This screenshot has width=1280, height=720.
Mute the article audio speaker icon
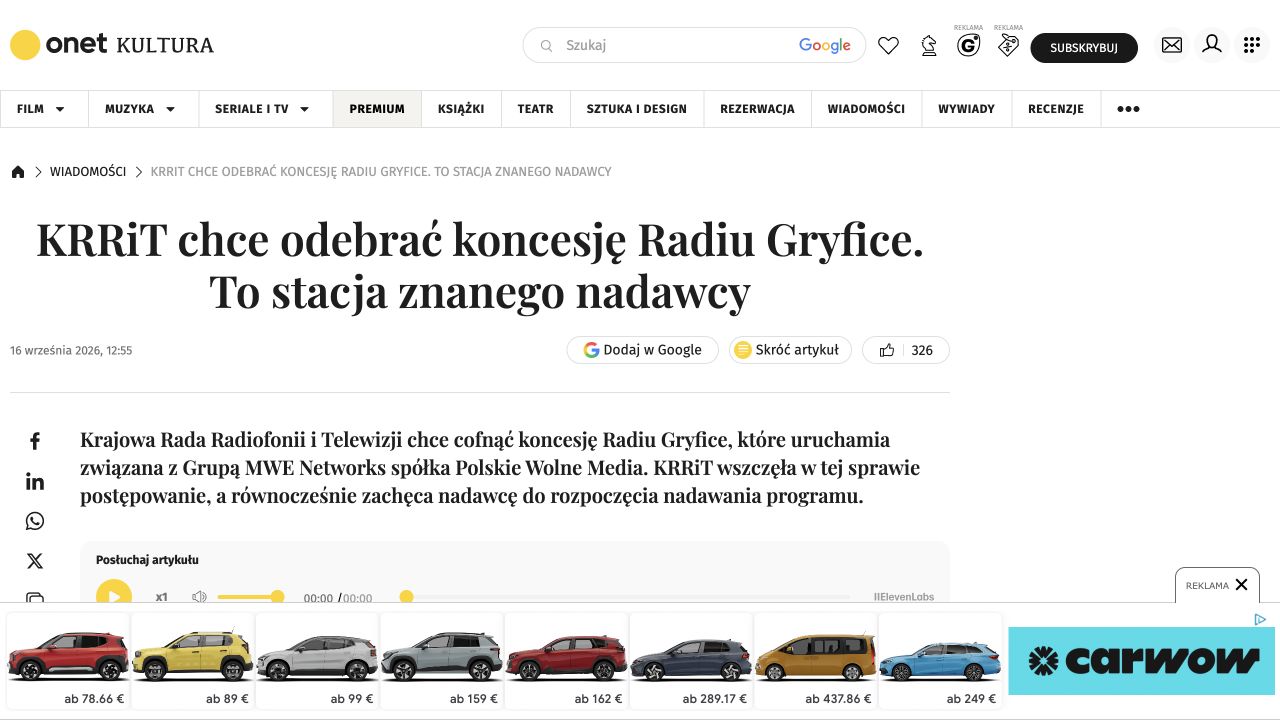pyautogui.click(x=199, y=597)
